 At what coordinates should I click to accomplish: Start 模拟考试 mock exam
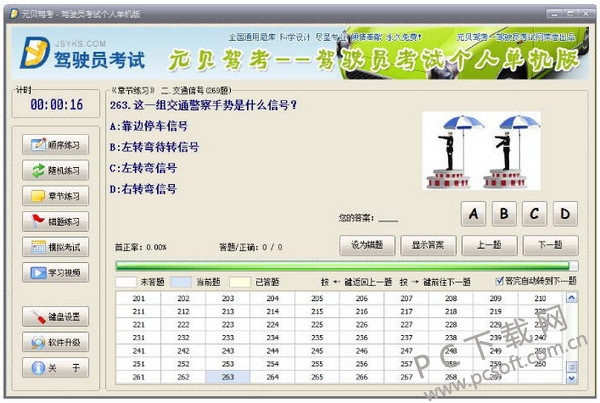[55, 247]
